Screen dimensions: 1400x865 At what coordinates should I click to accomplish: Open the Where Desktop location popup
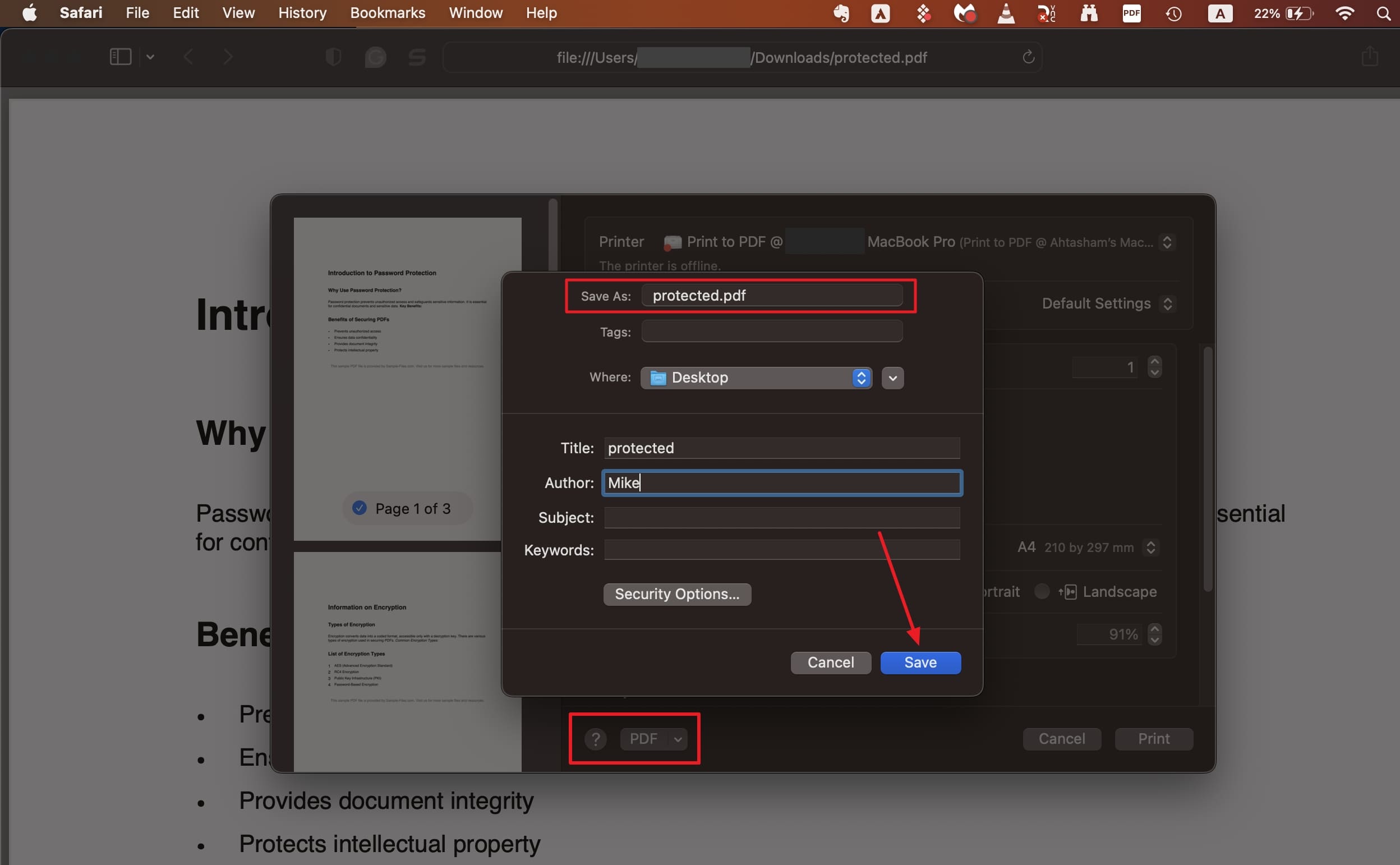(756, 378)
